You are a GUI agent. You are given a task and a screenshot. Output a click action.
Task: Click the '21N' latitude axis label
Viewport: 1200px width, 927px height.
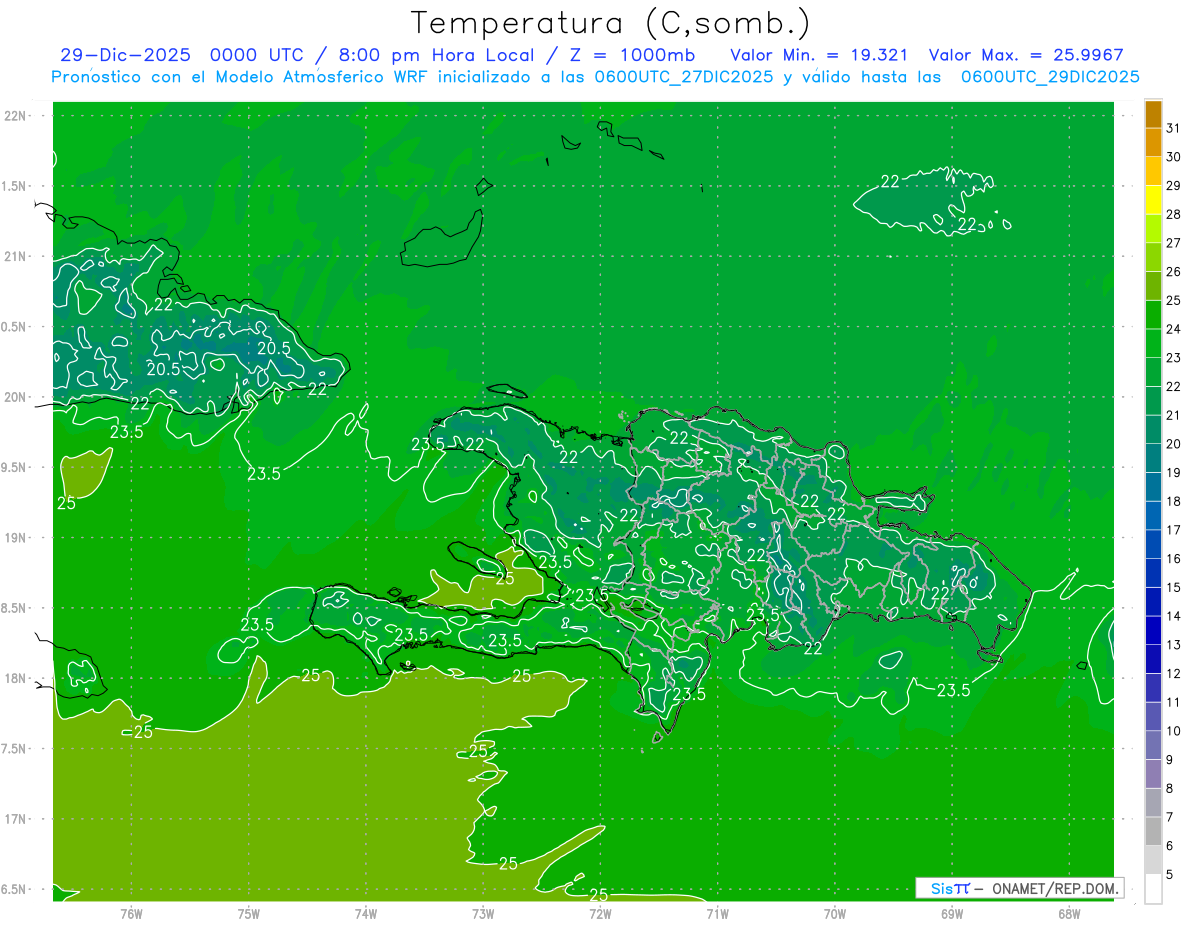pos(16,257)
